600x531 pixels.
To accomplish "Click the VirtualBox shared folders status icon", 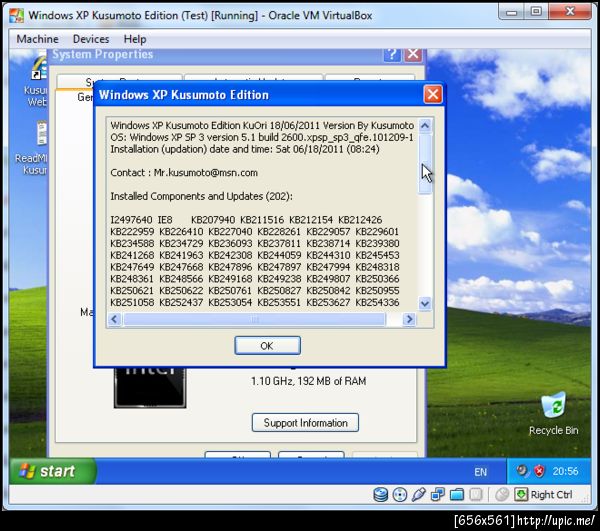I will [457, 495].
